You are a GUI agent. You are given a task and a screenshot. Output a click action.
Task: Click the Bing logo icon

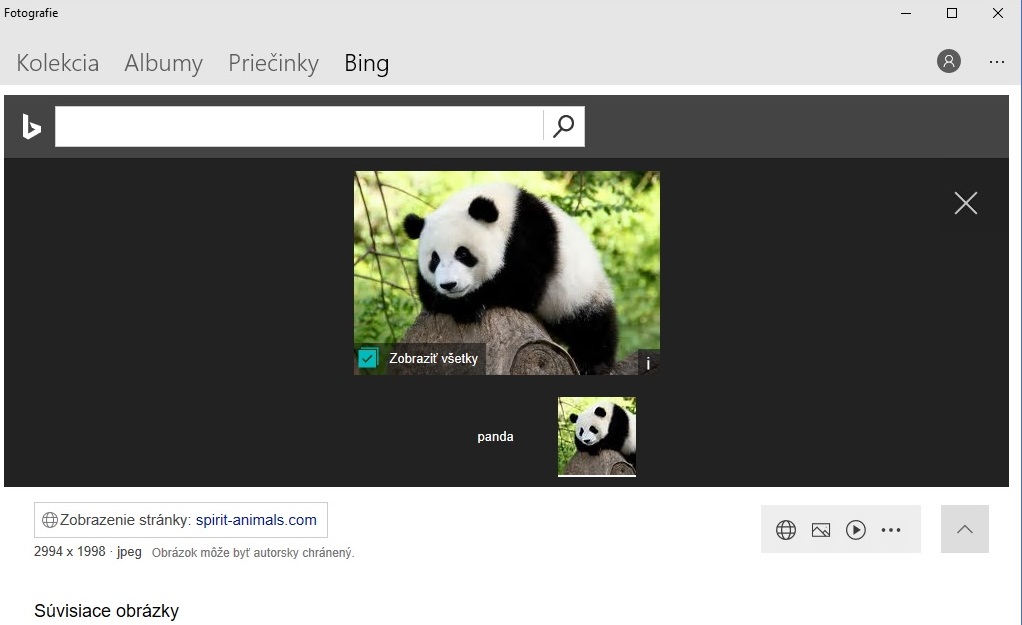tap(31, 126)
